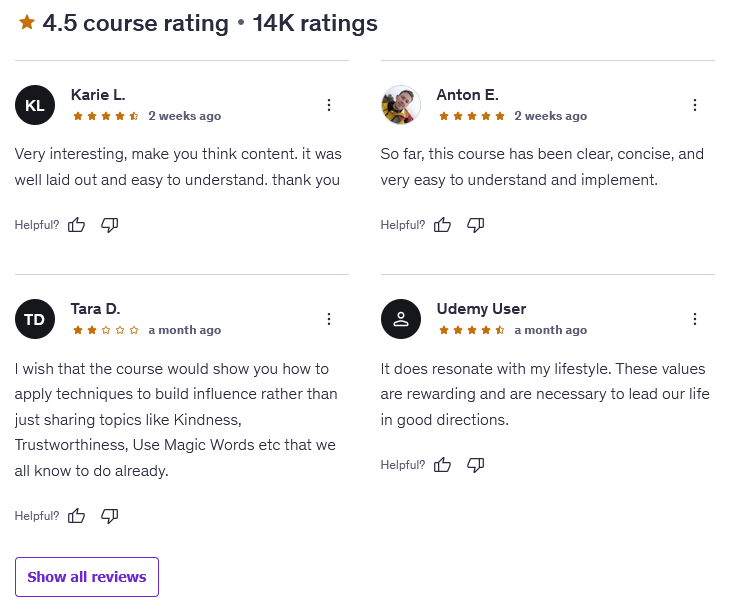The image size is (732, 616).
Task: Open three-dot menu for Udemy User's review
Action: point(695,319)
